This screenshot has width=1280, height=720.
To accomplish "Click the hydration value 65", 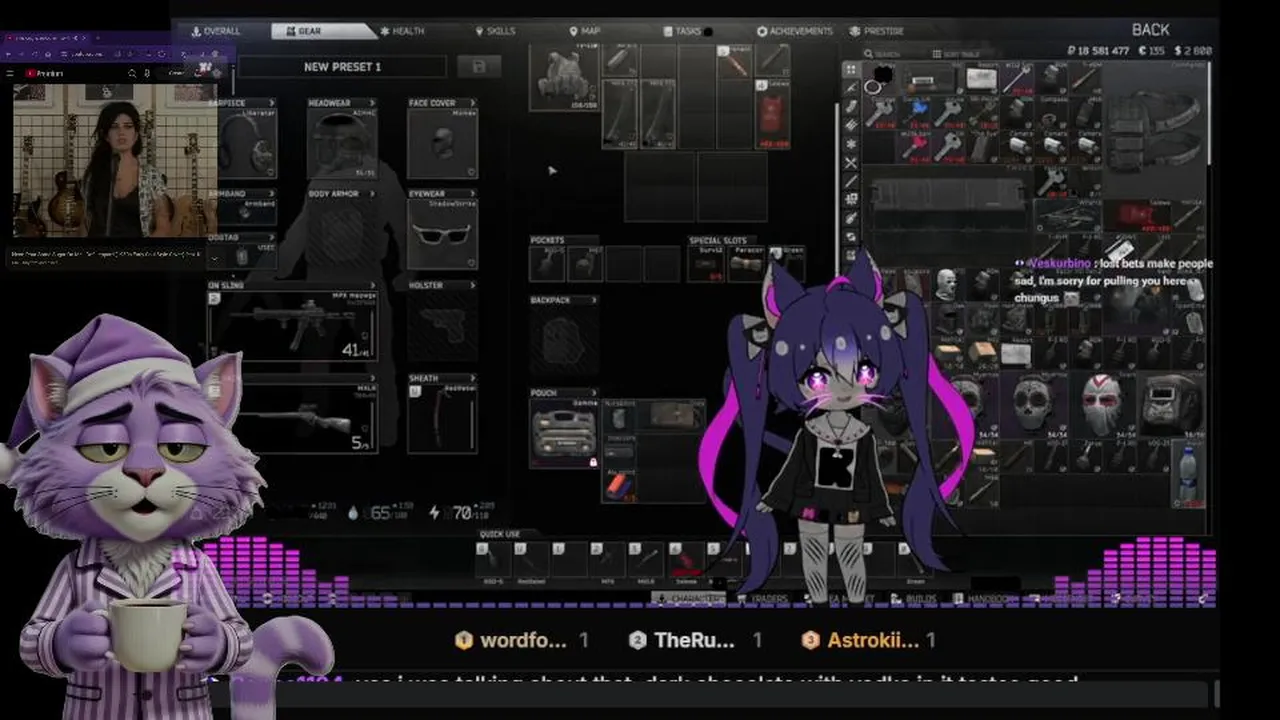I will click(380, 513).
